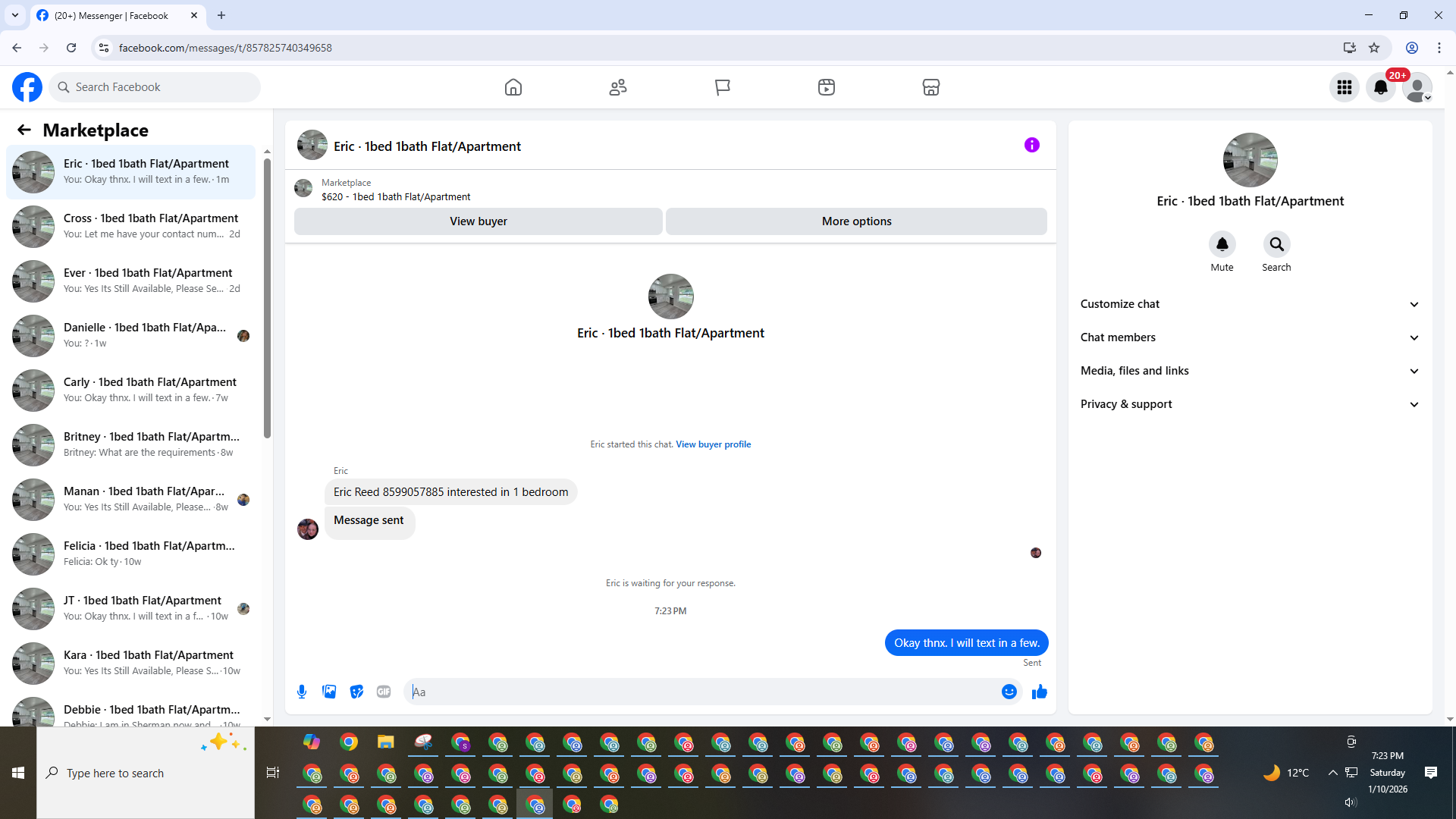This screenshot has height=819, width=1456.
Task: Click the View buyer button
Action: click(478, 221)
